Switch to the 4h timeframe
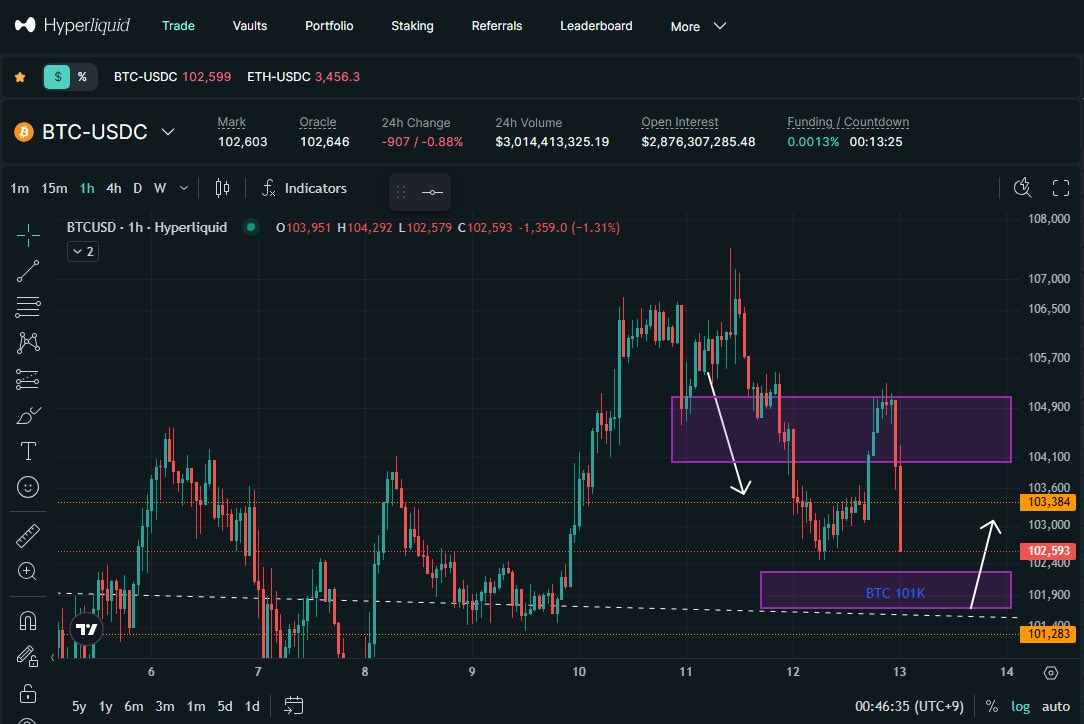 pyautogui.click(x=113, y=188)
